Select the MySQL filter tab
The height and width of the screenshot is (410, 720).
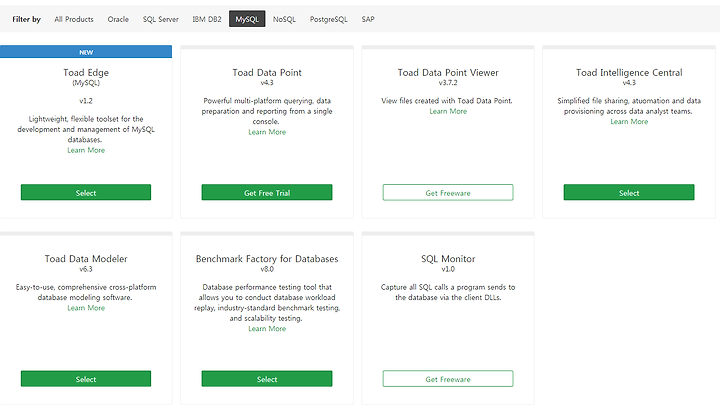coord(247,19)
